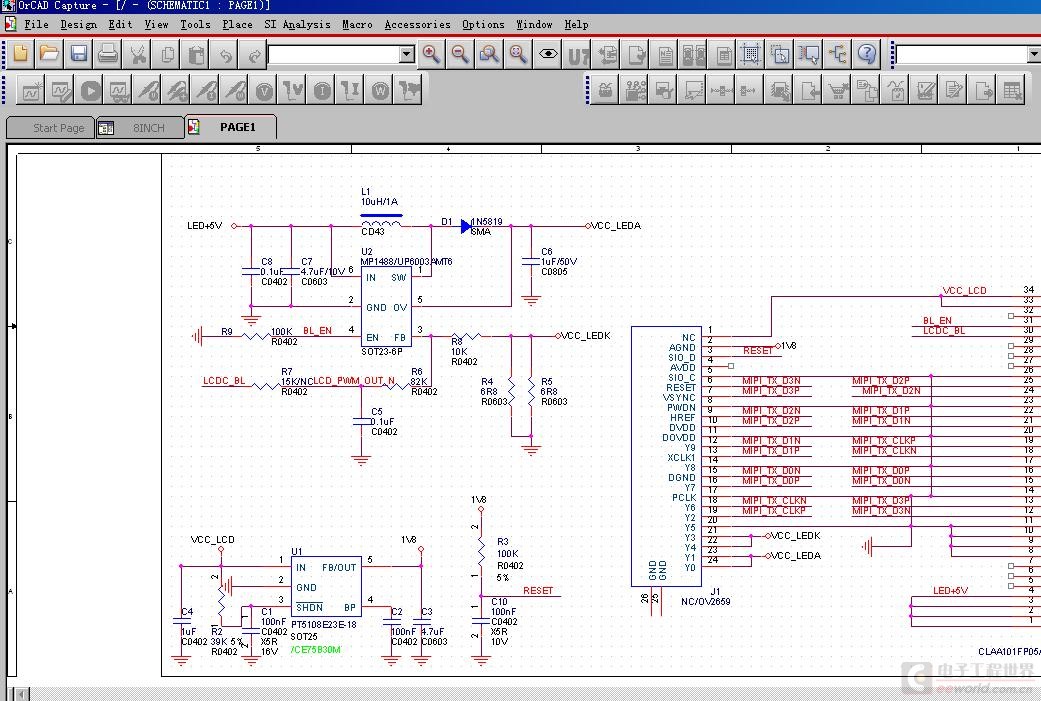Screen dimensions: 1041x701
Task: Create a new document with New icon
Action: (21, 54)
